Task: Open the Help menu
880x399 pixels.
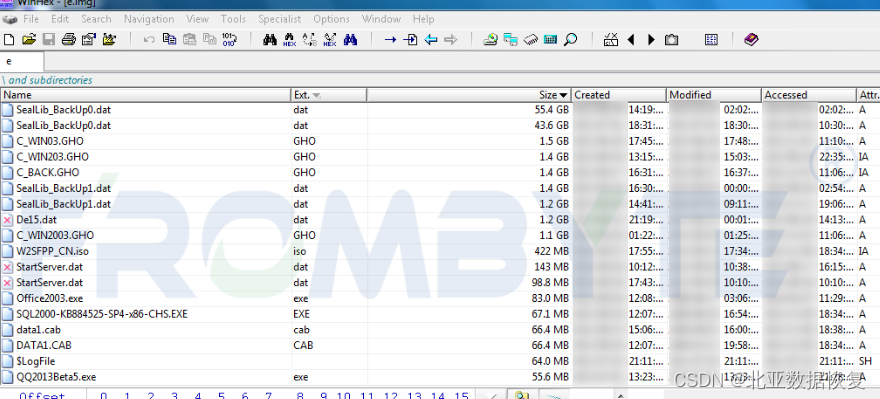Action: click(424, 19)
